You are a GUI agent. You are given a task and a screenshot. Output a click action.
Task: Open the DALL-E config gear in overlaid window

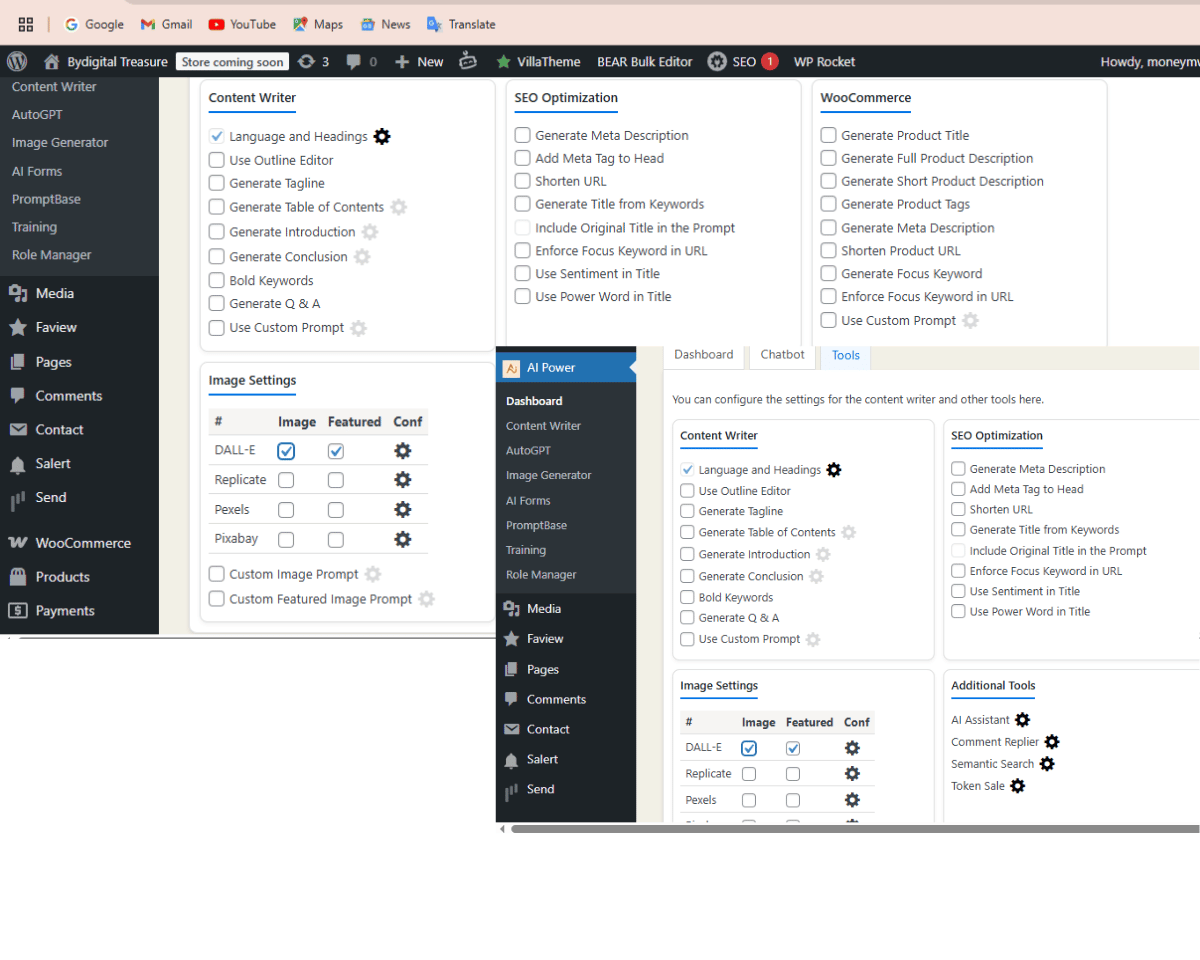pyautogui.click(x=852, y=748)
